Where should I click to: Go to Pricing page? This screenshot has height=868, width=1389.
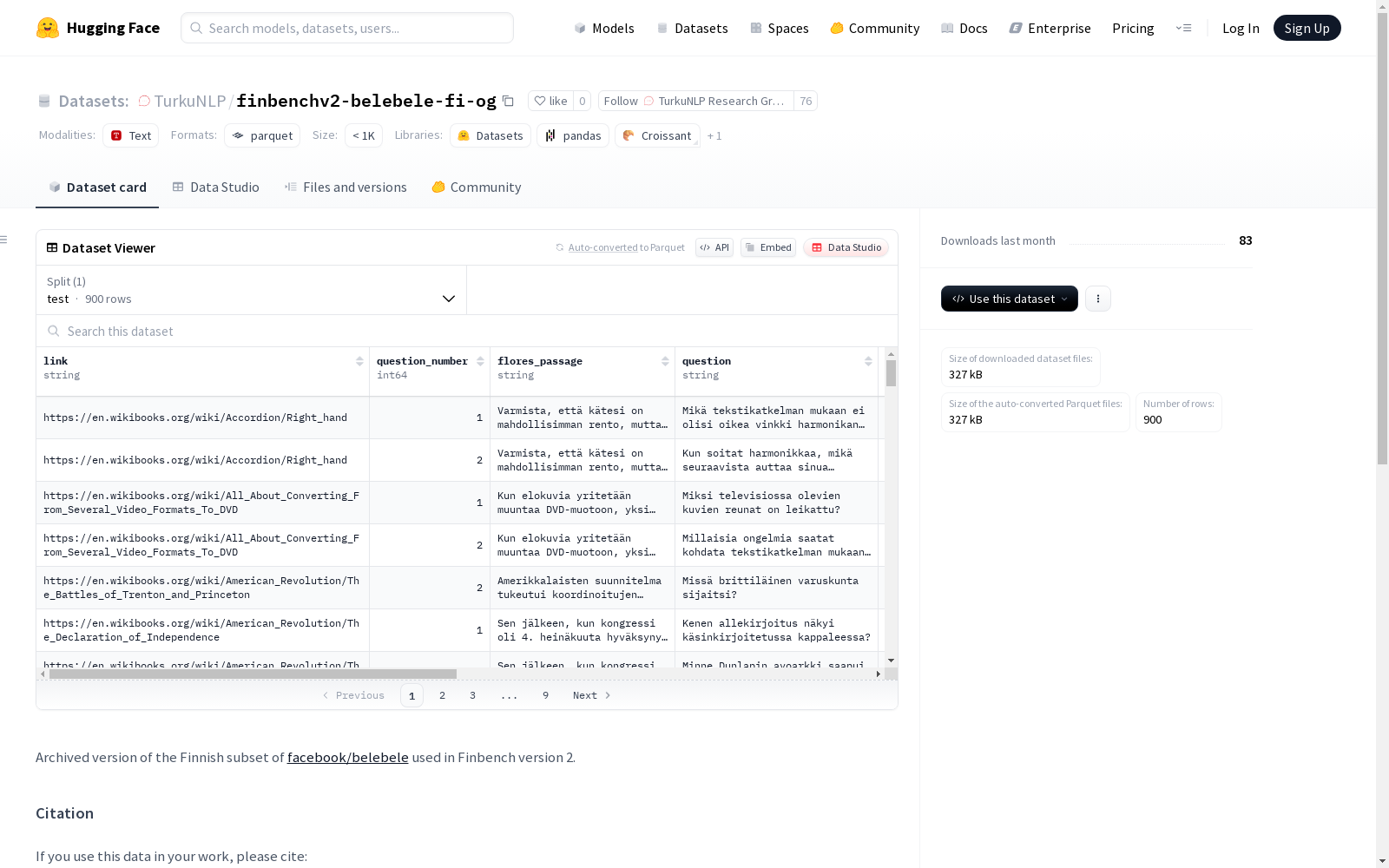pos(1133,28)
